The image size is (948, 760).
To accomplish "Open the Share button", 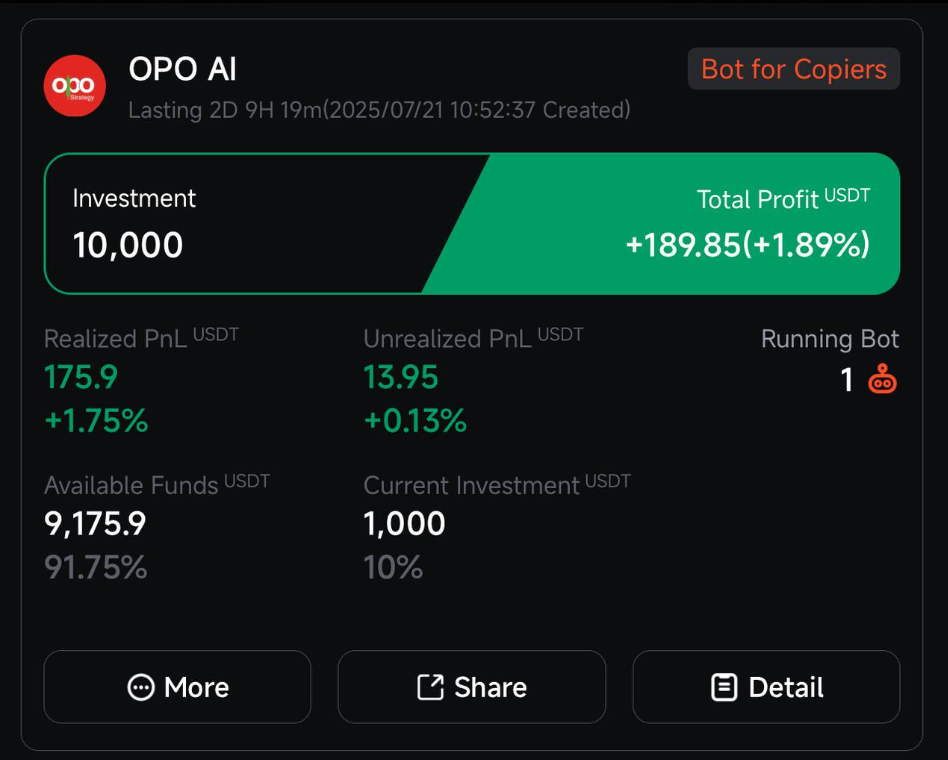I will pyautogui.click(x=472, y=687).
